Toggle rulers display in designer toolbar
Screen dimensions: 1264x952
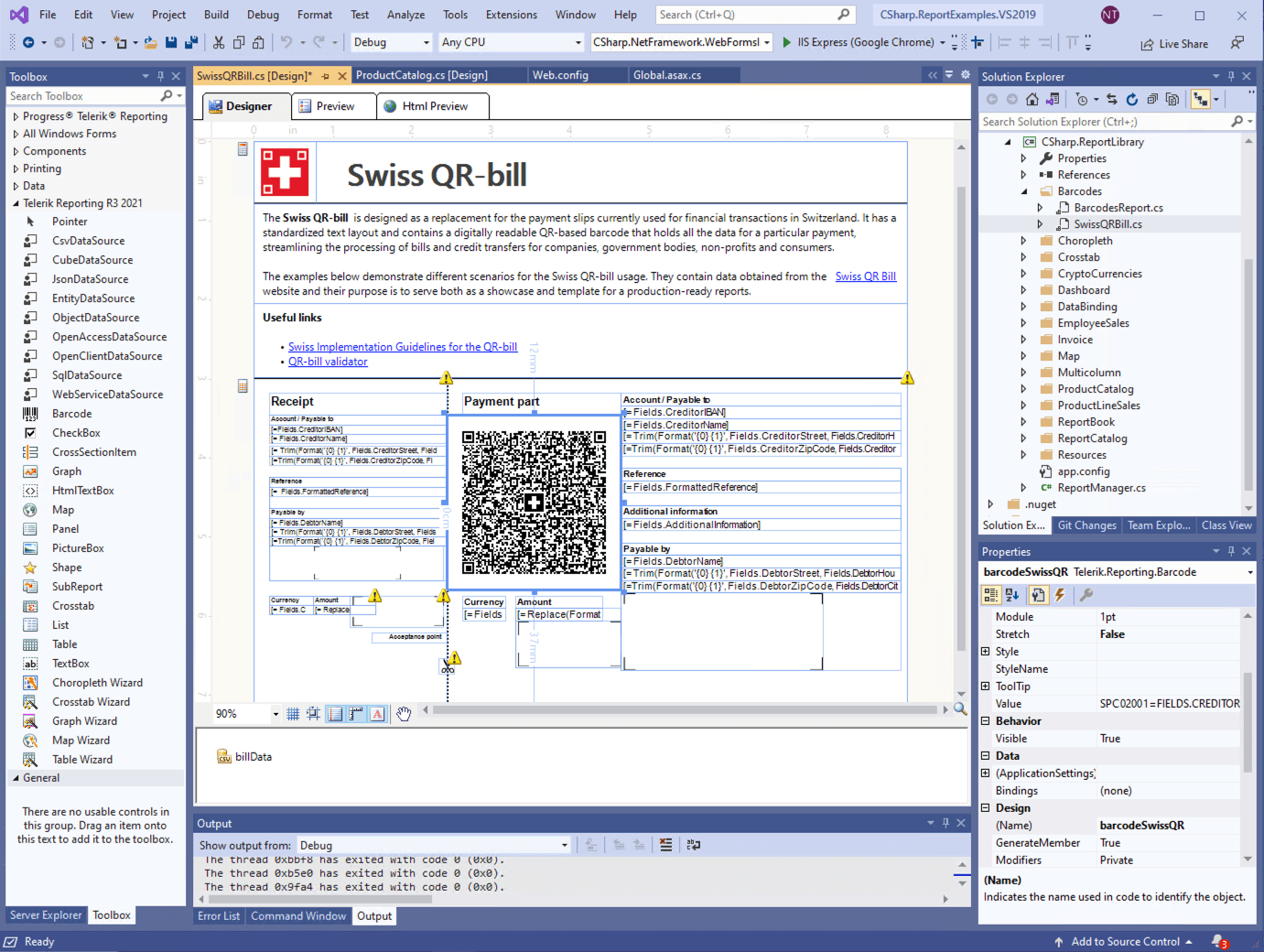[356, 714]
